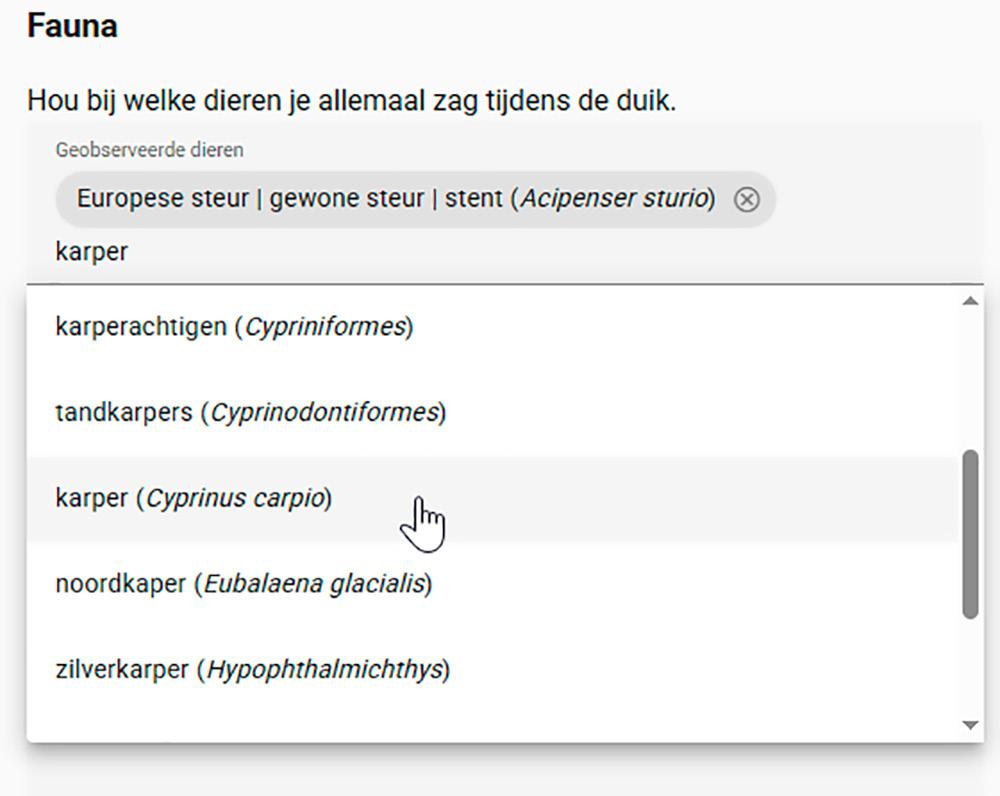This screenshot has height=796, width=1000.
Task: Click the scroll up arrow in dropdown list
Action: point(969,301)
